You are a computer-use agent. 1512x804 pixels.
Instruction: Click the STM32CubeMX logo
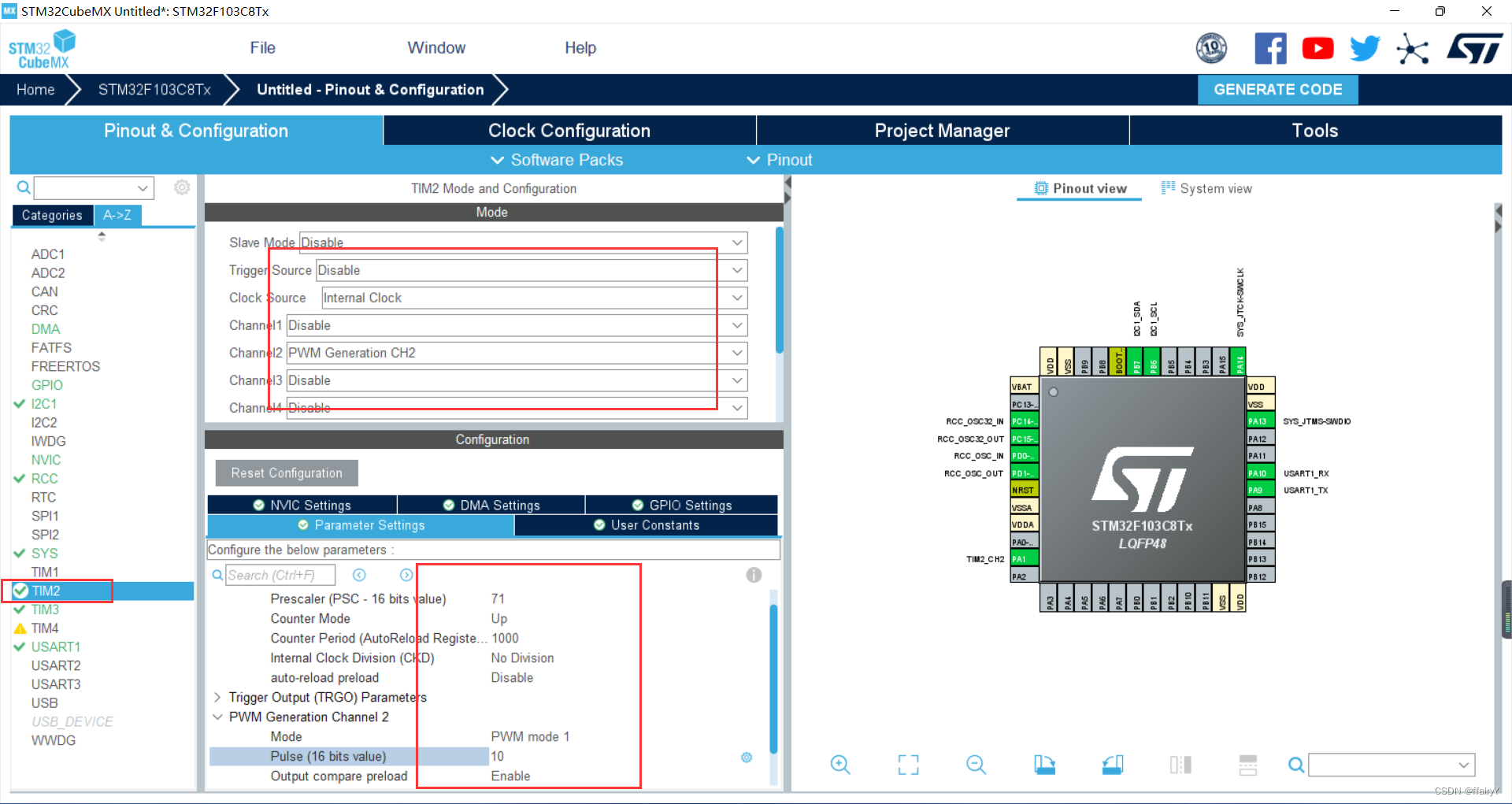point(42,50)
